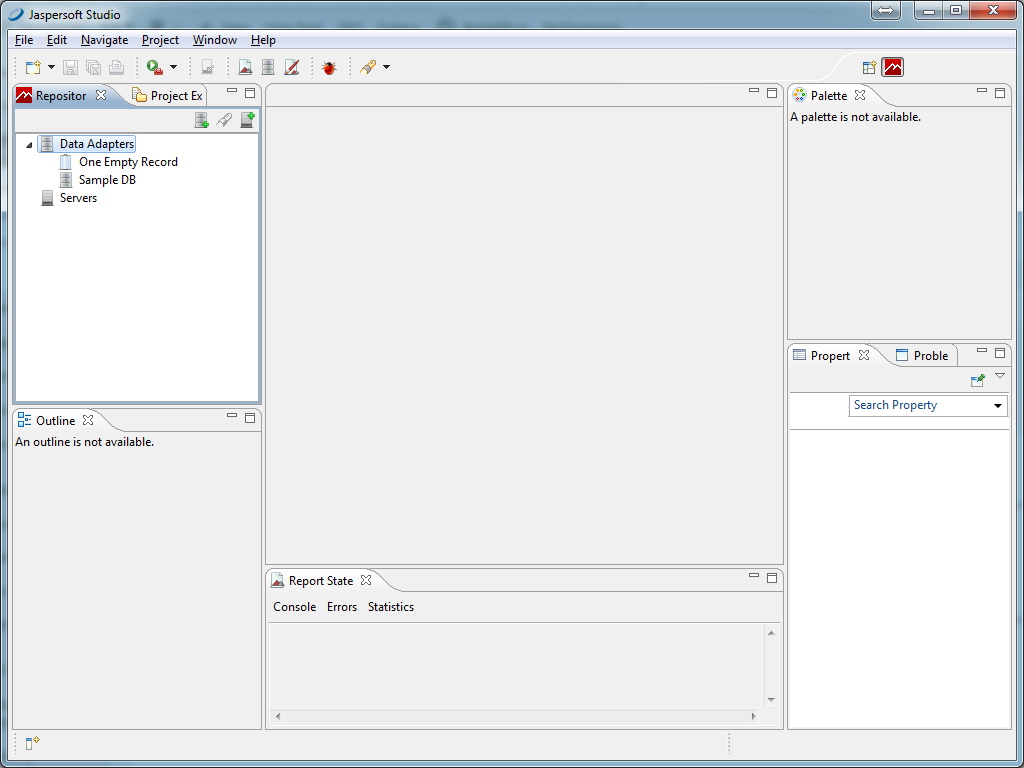Minimize the Repository panel
Image resolution: width=1024 pixels, height=768 pixels.
[x=232, y=91]
